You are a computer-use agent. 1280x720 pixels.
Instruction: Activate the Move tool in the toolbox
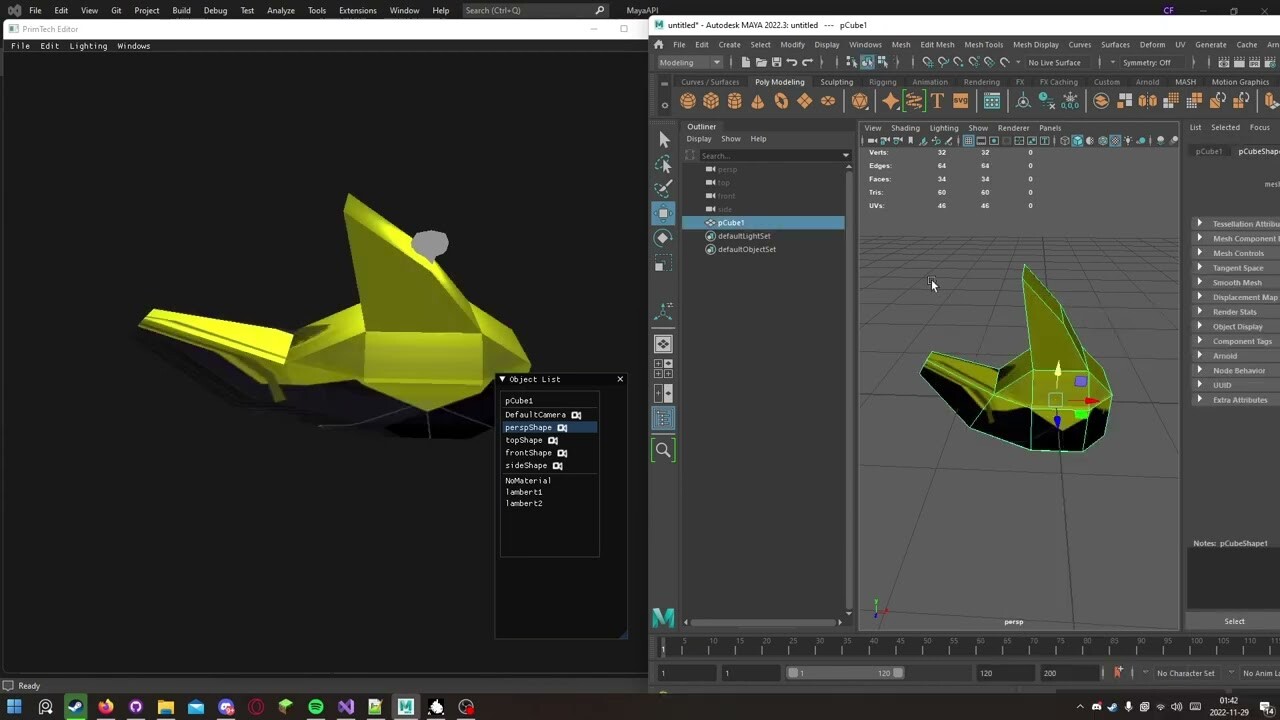click(x=663, y=213)
